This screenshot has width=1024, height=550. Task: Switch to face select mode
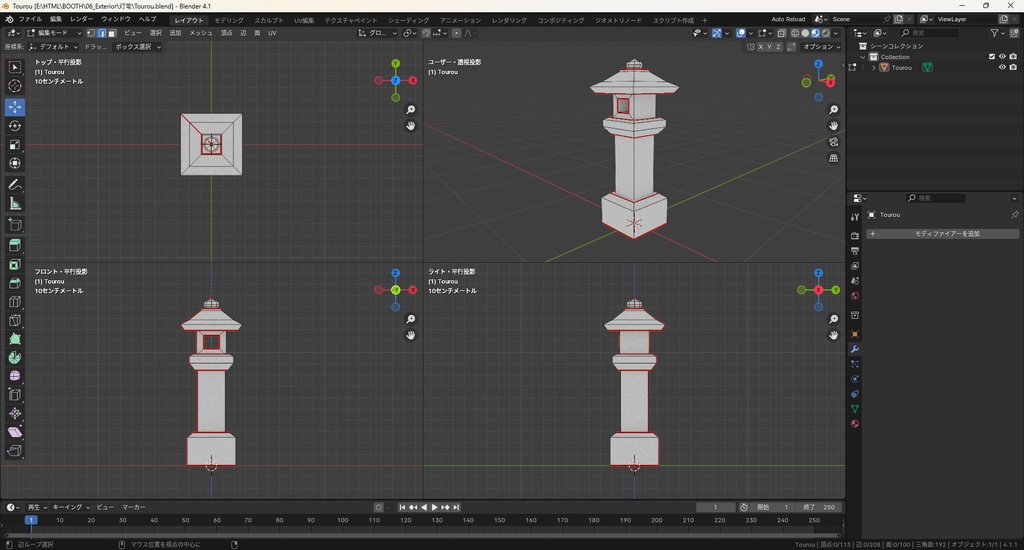(112, 33)
